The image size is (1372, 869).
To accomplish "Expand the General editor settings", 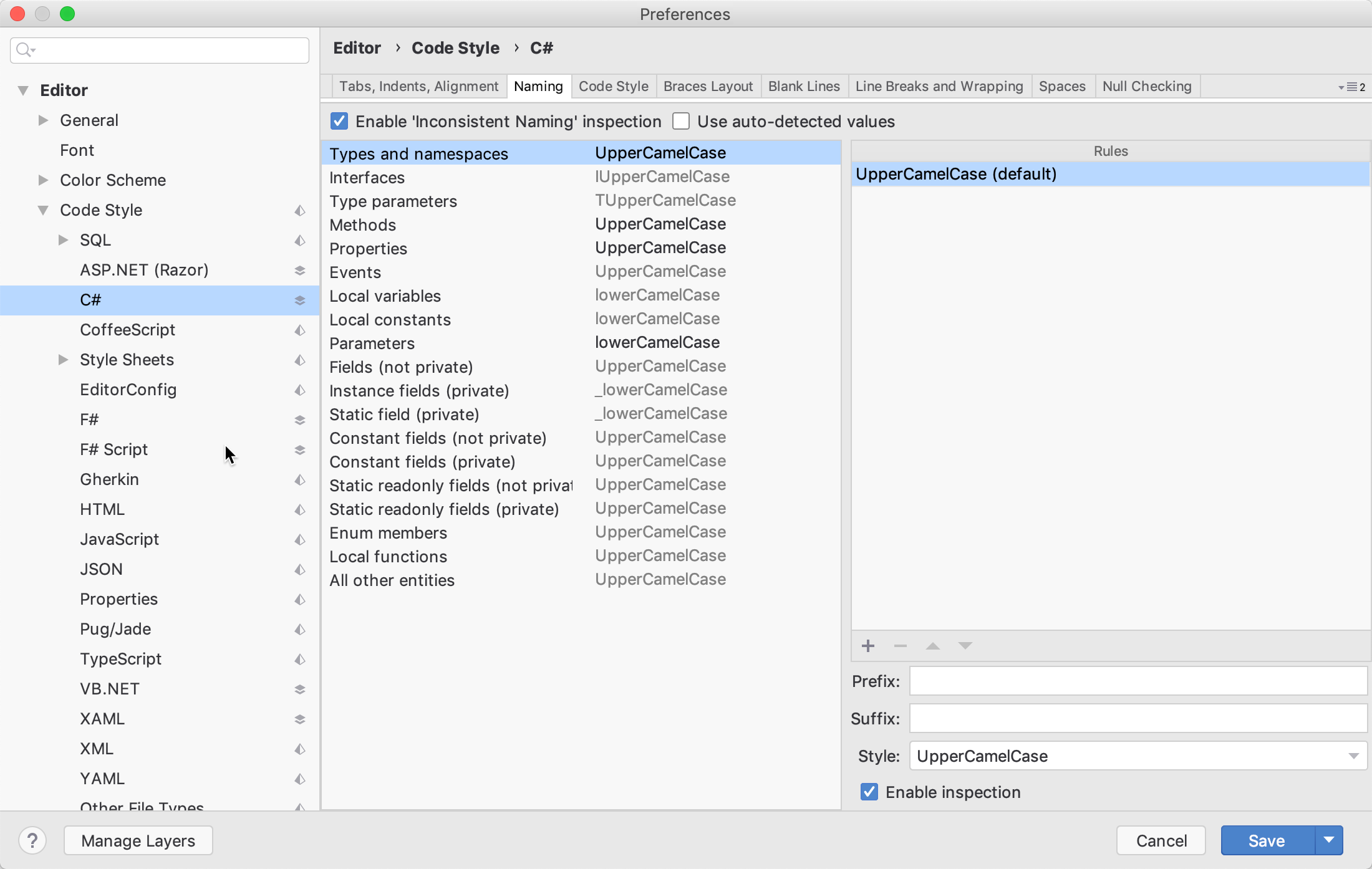I will pyautogui.click(x=42, y=119).
